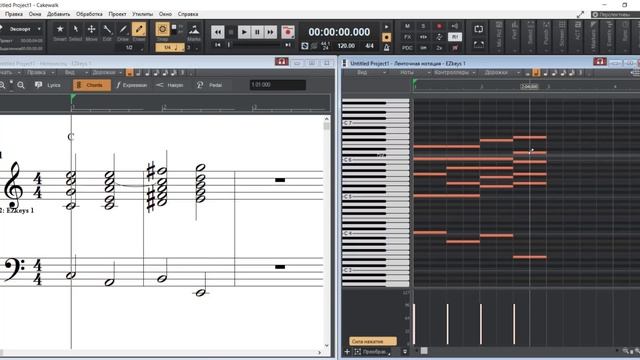Screen dimensions: 640x360
Task: Open the Утилиты menu
Action: pos(142,14)
